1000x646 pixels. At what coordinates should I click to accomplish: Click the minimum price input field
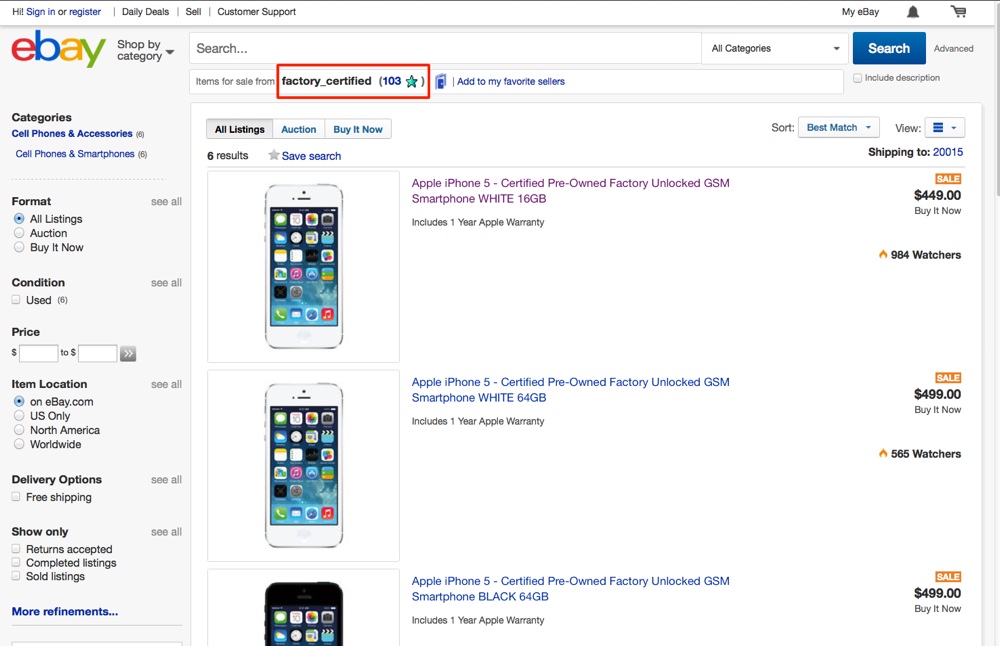pyautogui.click(x=39, y=353)
